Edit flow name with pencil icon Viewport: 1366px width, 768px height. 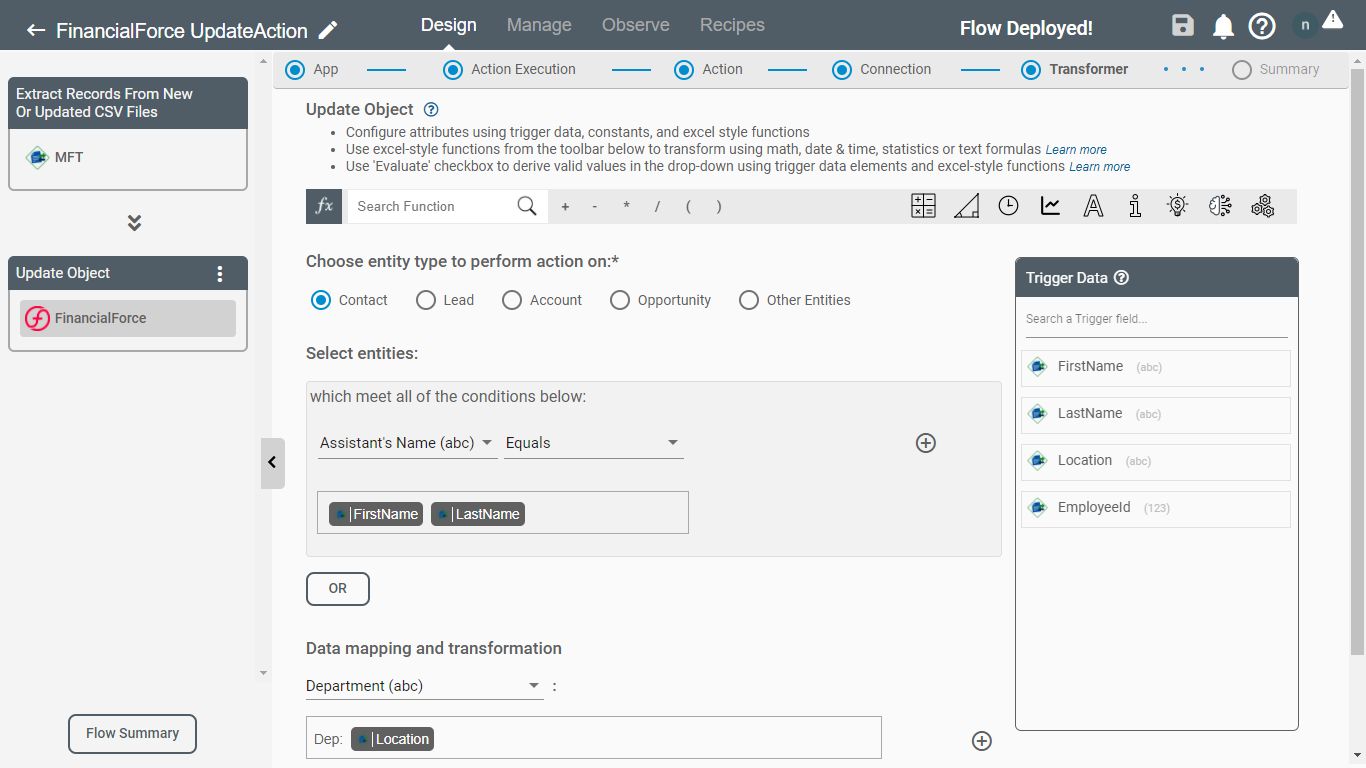[x=328, y=30]
